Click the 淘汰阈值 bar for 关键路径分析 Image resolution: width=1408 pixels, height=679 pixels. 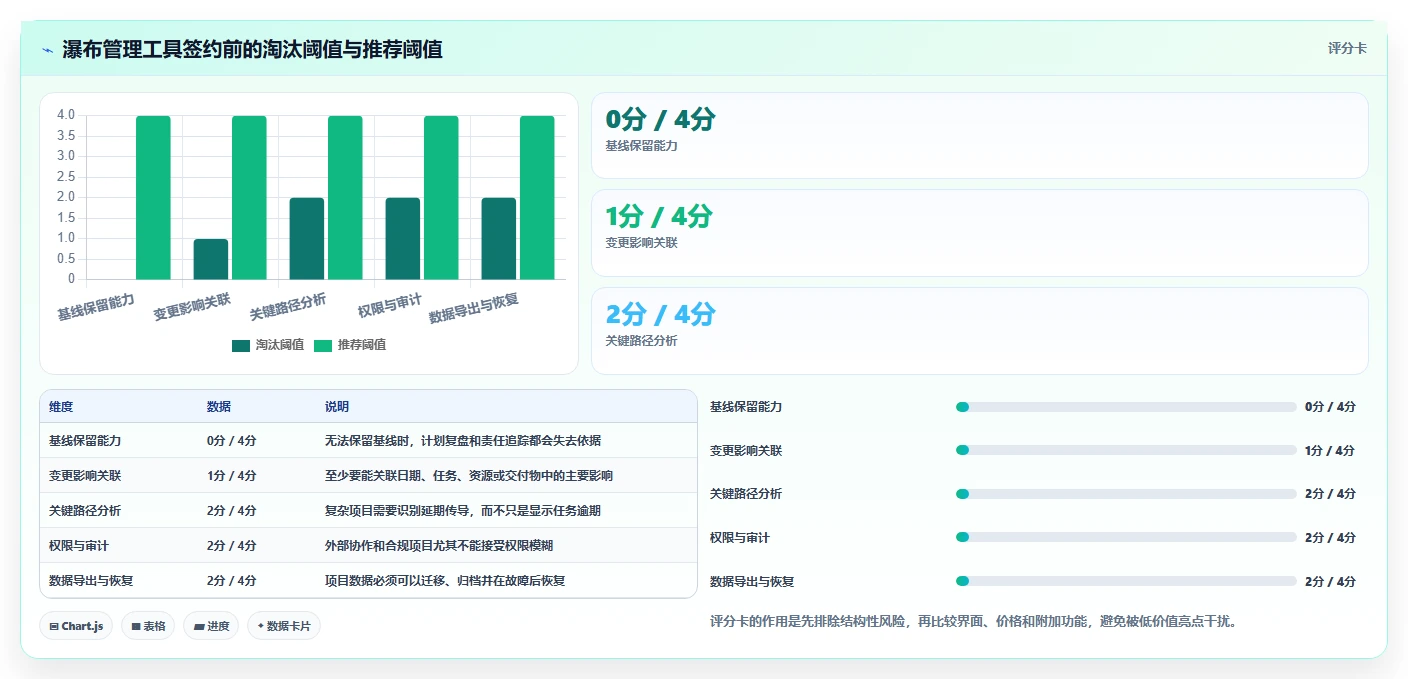[307, 238]
